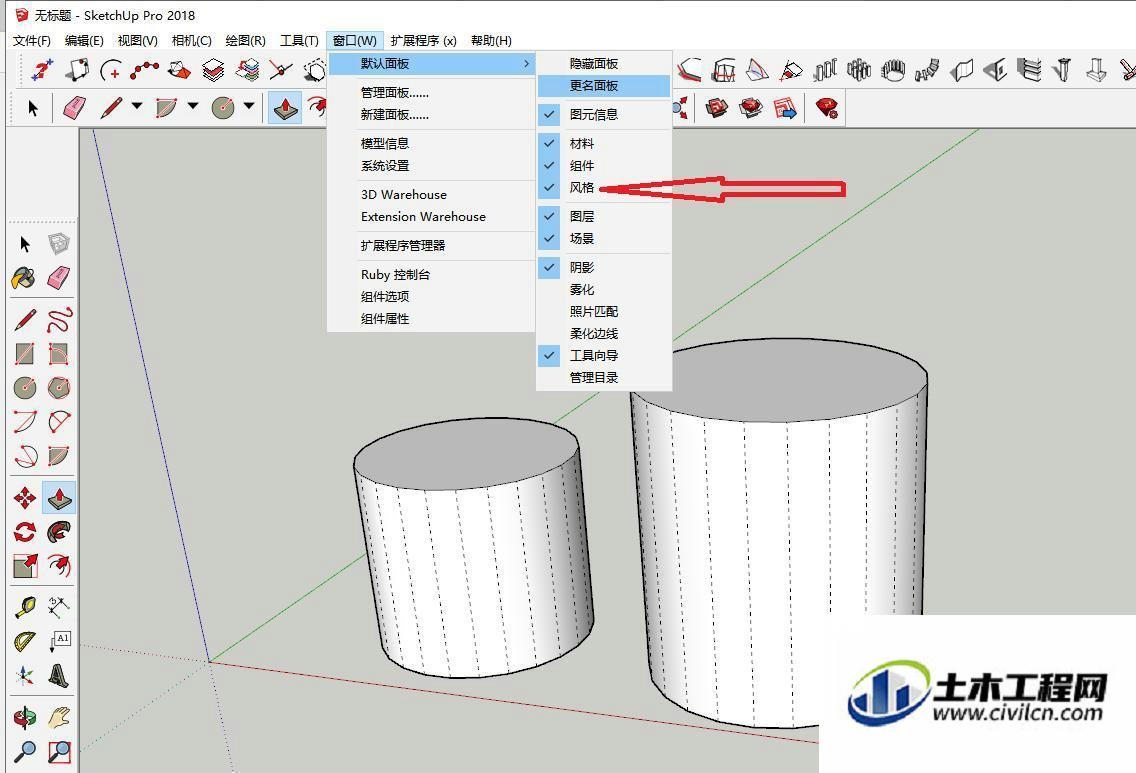This screenshot has height=773, width=1136.
Task: Click the row of columns icon
Action: [824, 70]
